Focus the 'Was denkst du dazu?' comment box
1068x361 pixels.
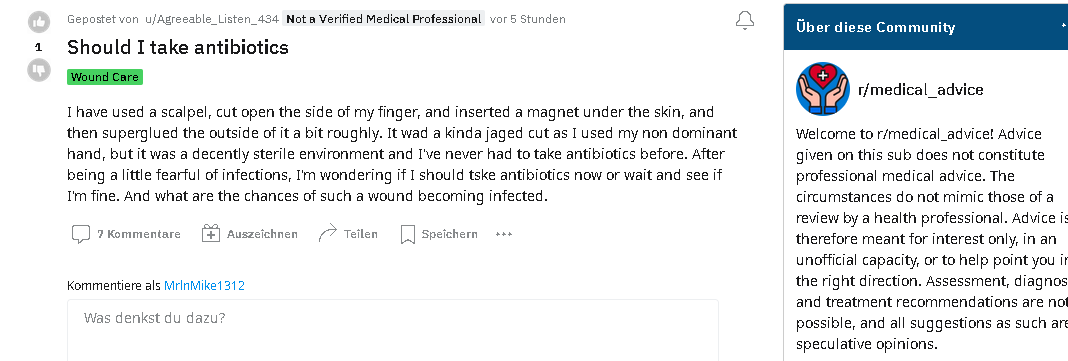[x=392, y=330]
